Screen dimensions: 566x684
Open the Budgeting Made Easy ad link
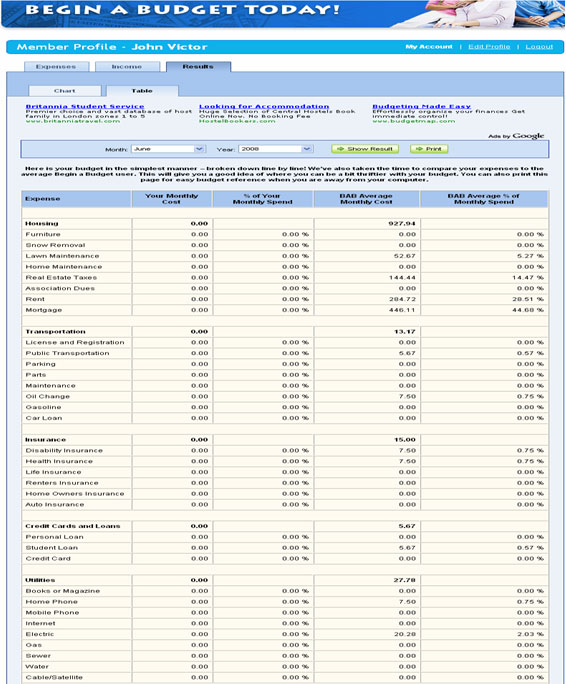pyautogui.click(x=422, y=106)
